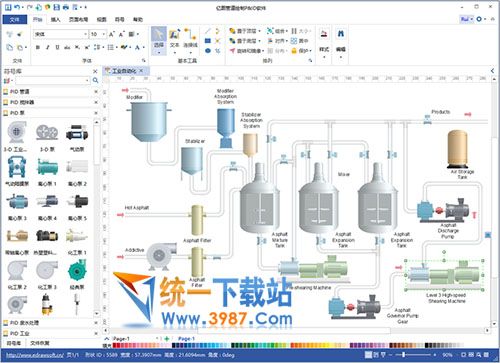Choose the Connector line tool
The height and width of the screenshot is (363, 500).
point(190,39)
